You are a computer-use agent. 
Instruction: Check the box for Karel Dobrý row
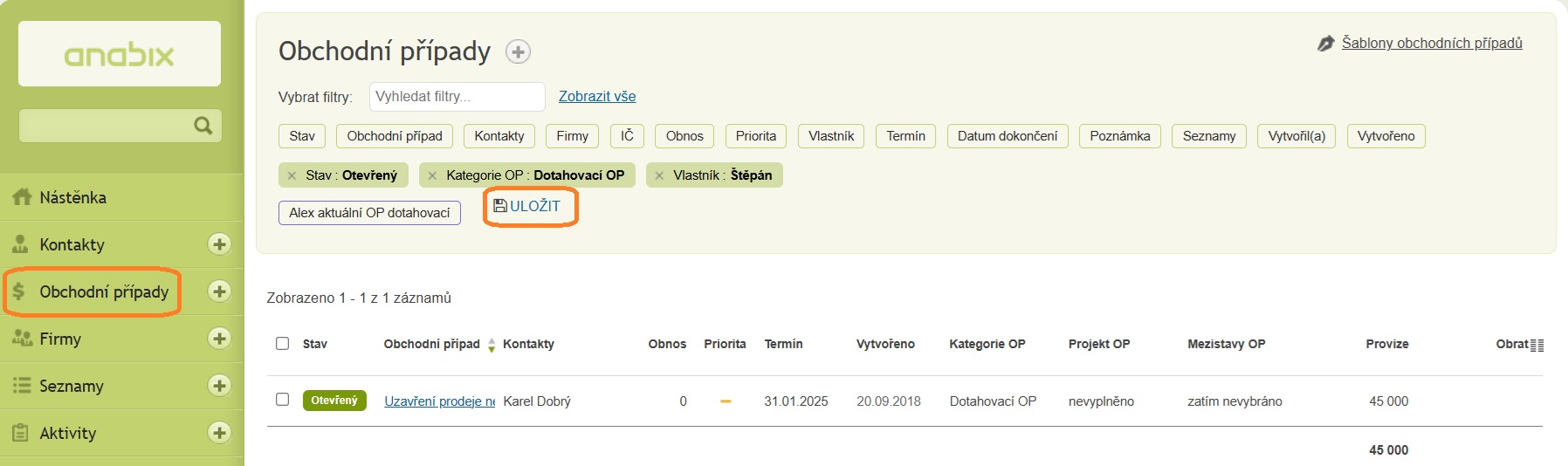282,400
